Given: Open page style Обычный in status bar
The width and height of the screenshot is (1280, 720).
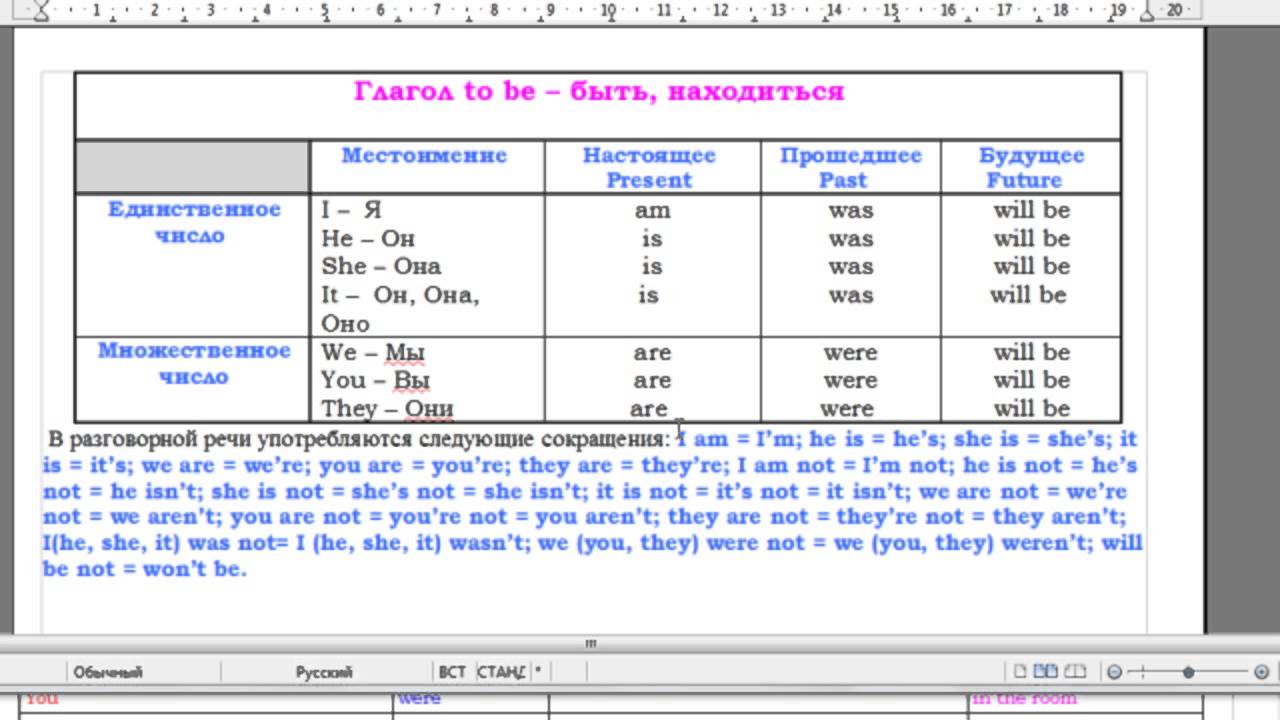Looking at the screenshot, I should point(108,672).
